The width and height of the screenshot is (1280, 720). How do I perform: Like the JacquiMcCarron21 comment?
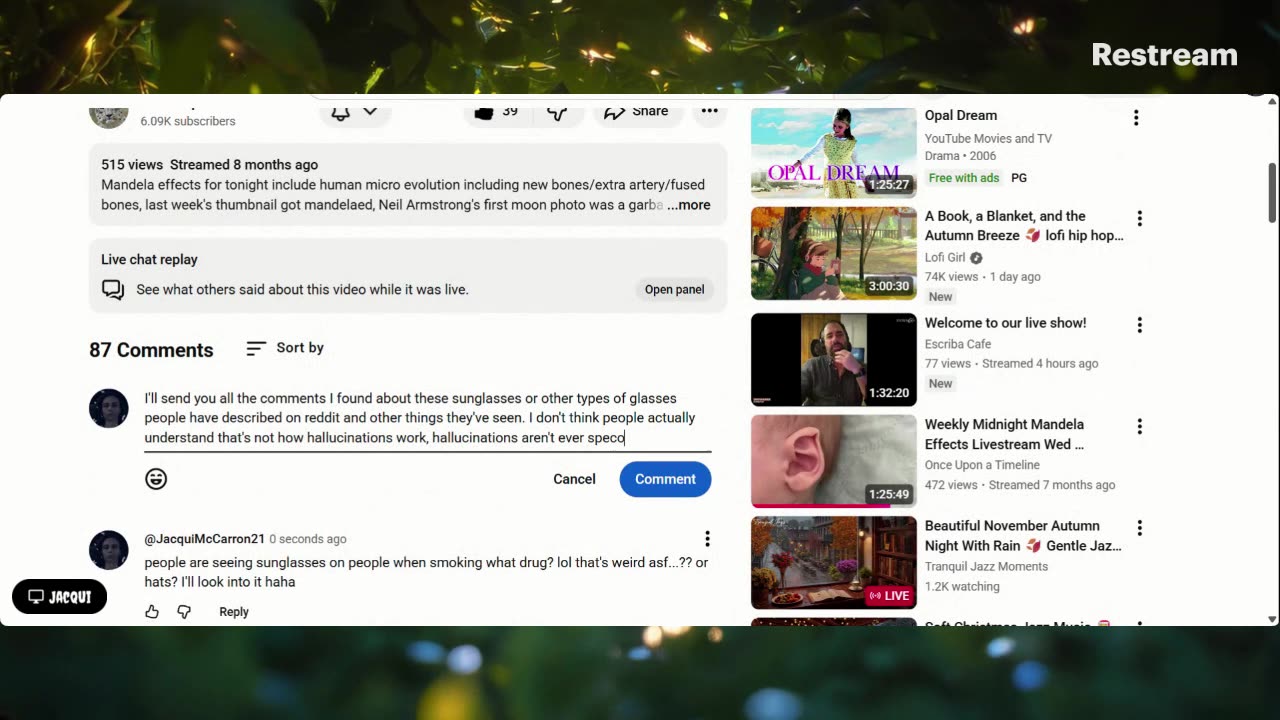(152, 612)
